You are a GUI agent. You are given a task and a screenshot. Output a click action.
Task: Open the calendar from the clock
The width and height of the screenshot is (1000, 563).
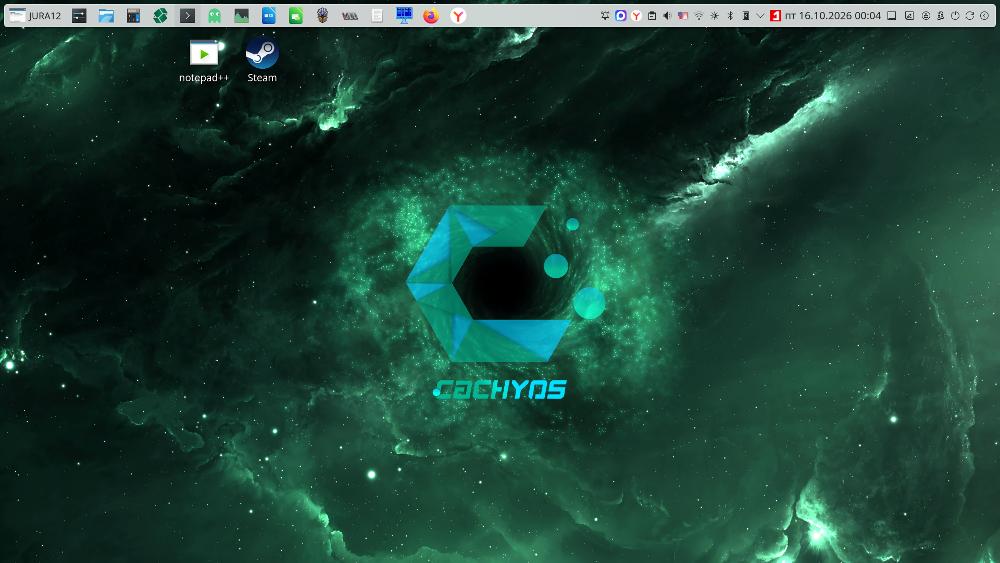pyautogui.click(x=833, y=15)
